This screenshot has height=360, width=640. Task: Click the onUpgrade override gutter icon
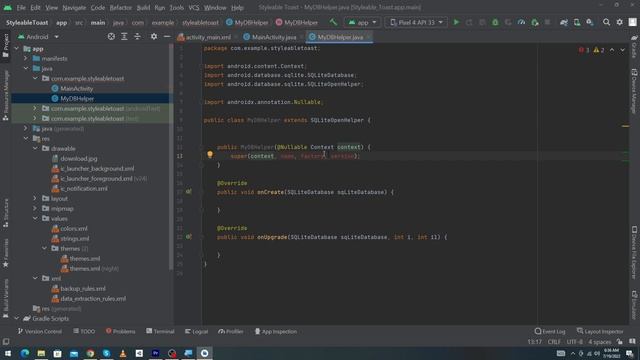coord(189,236)
